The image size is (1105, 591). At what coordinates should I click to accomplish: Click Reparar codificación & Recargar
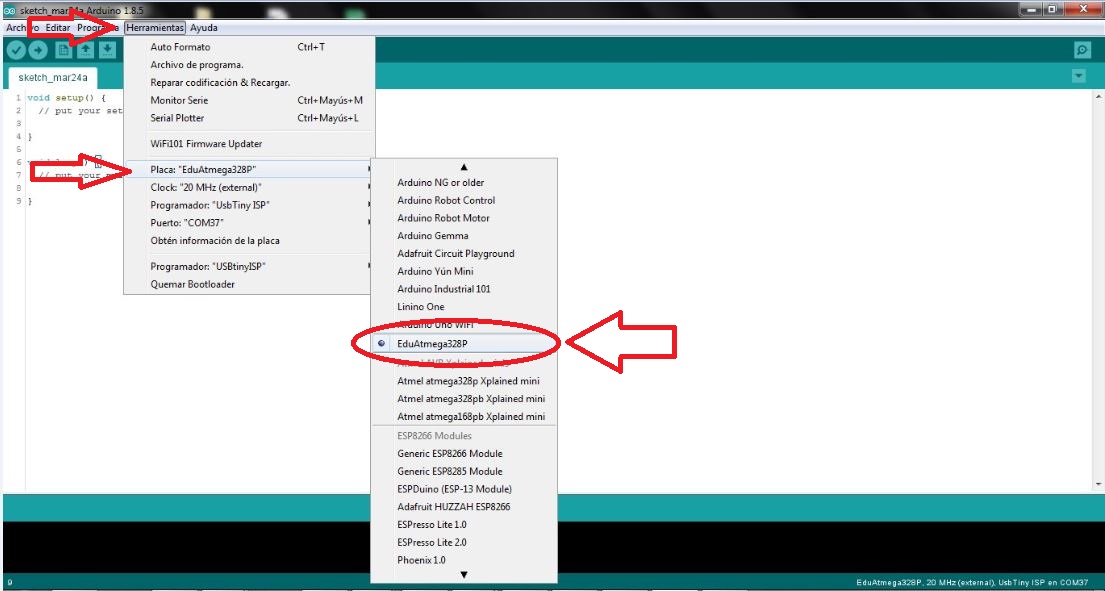[x=249, y=82]
